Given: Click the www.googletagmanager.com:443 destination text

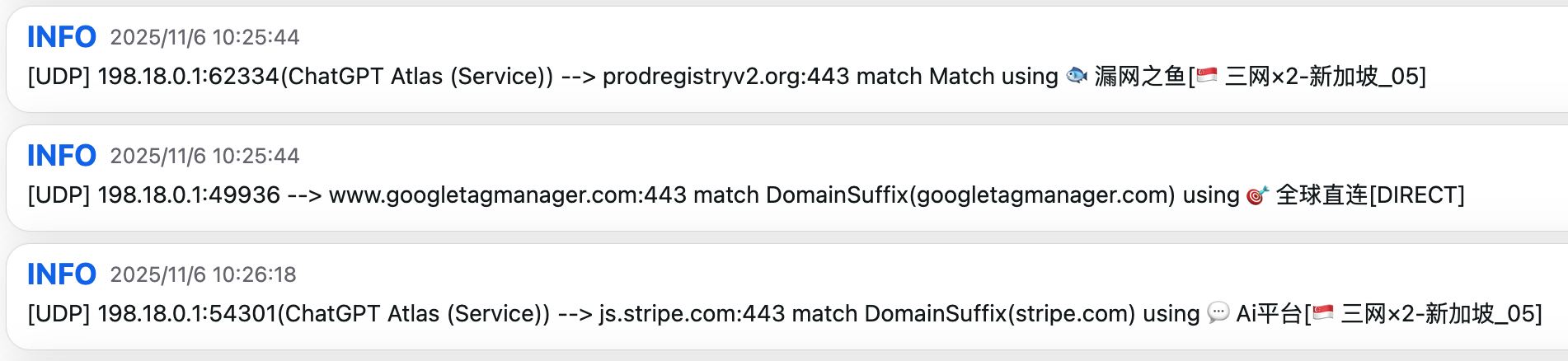Looking at the screenshot, I should (x=508, y=195).
